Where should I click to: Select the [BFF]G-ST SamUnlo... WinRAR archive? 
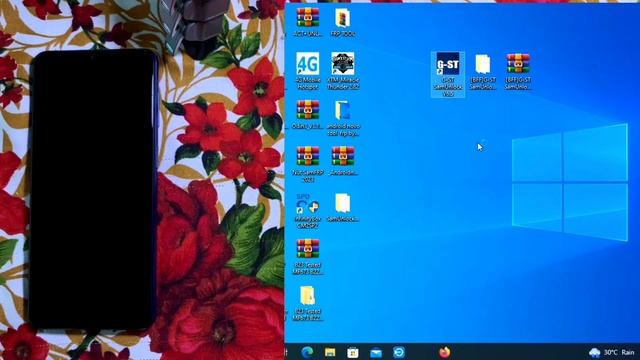coord(518,71)
